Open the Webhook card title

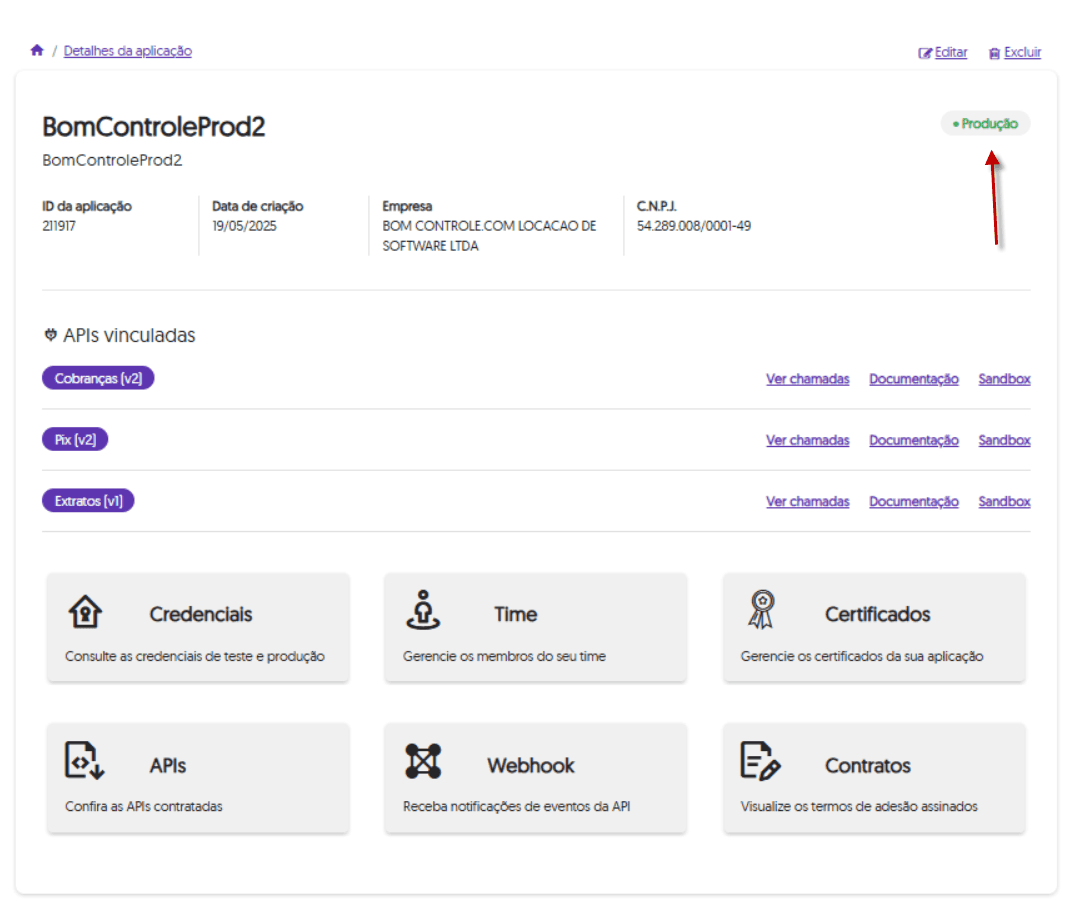pyautogui.click(x=531, y=765)
